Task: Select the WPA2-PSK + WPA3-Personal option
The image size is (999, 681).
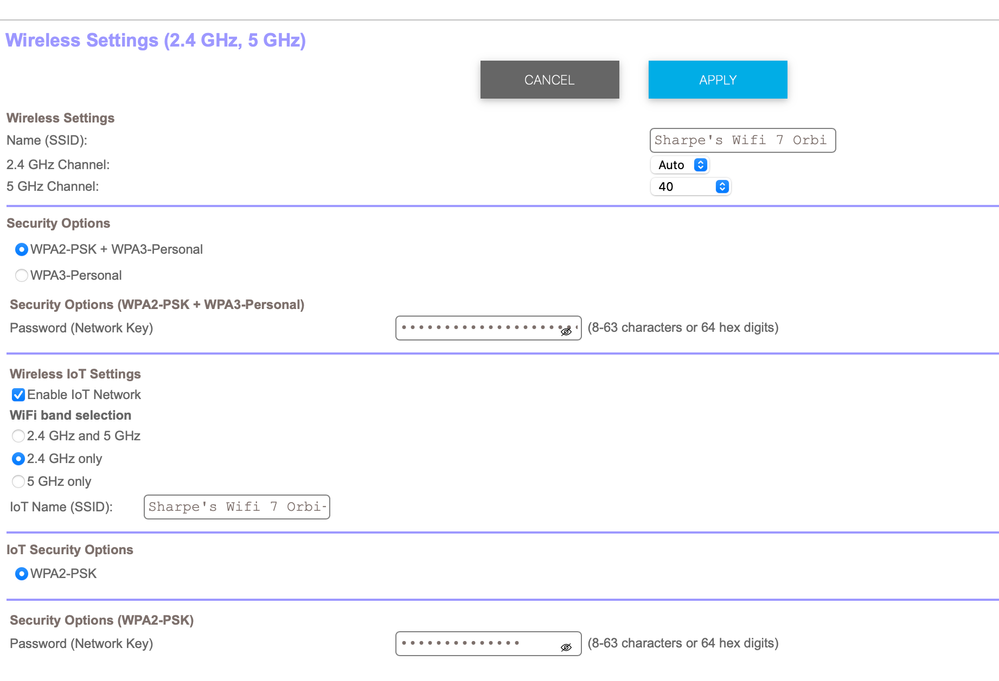Action: tap(21, 250)
